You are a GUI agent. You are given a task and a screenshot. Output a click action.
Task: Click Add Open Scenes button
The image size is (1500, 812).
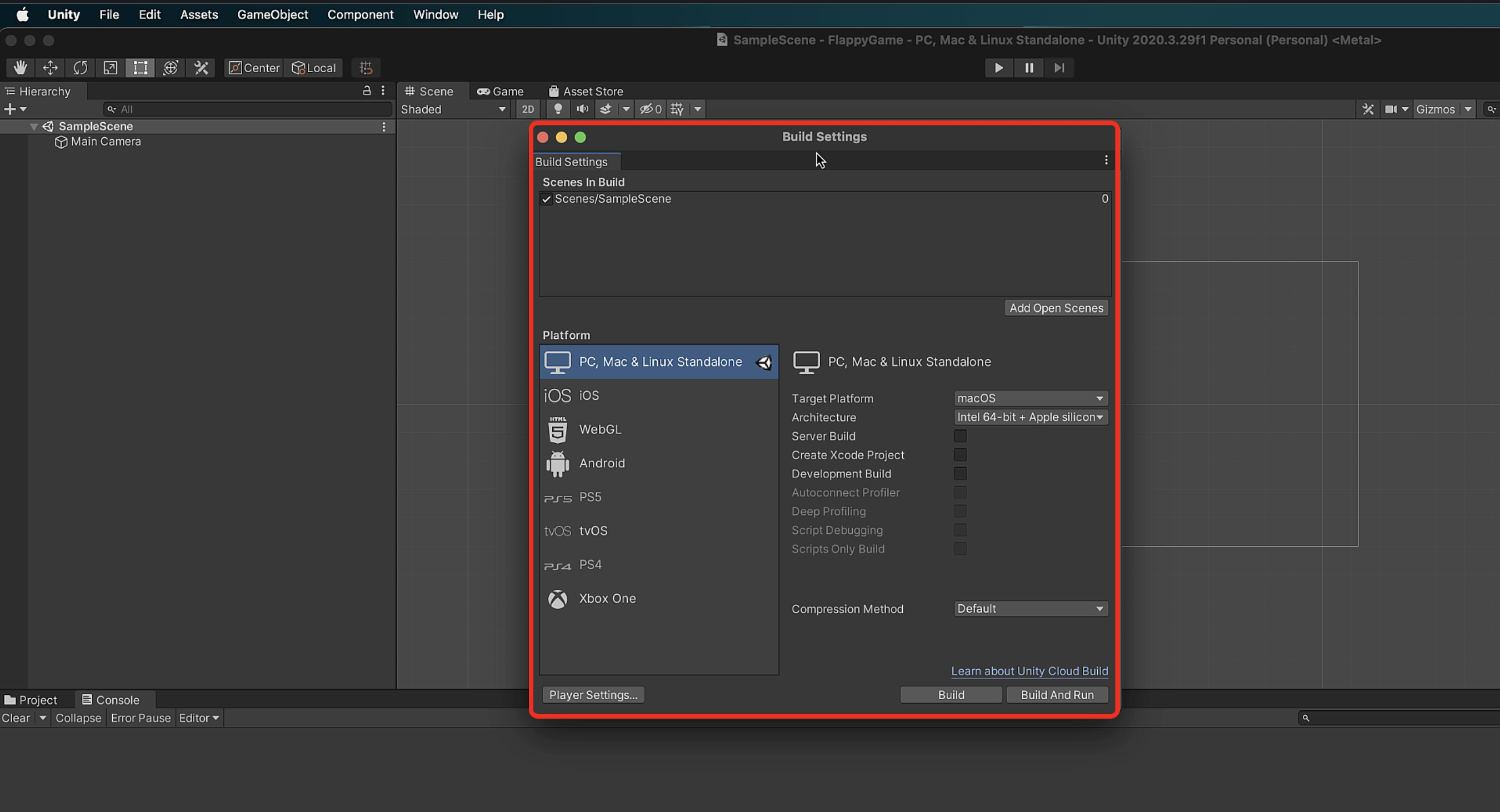point(1056,308)
